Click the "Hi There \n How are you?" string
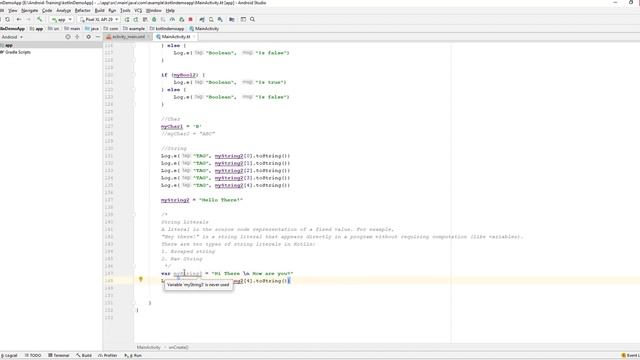Image resolution: width=640 pixels, height=360 pixels. (x=252, y=273)
